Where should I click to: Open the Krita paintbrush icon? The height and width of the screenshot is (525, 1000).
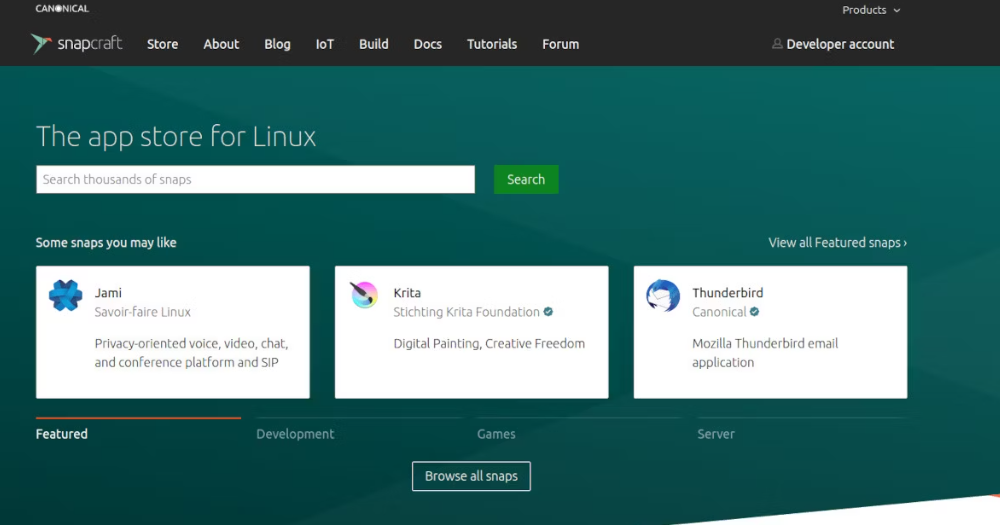point(364,295)
